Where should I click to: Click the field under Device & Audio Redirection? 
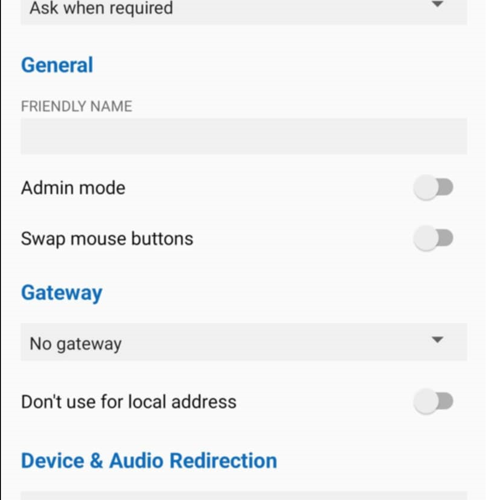(244, 495)
